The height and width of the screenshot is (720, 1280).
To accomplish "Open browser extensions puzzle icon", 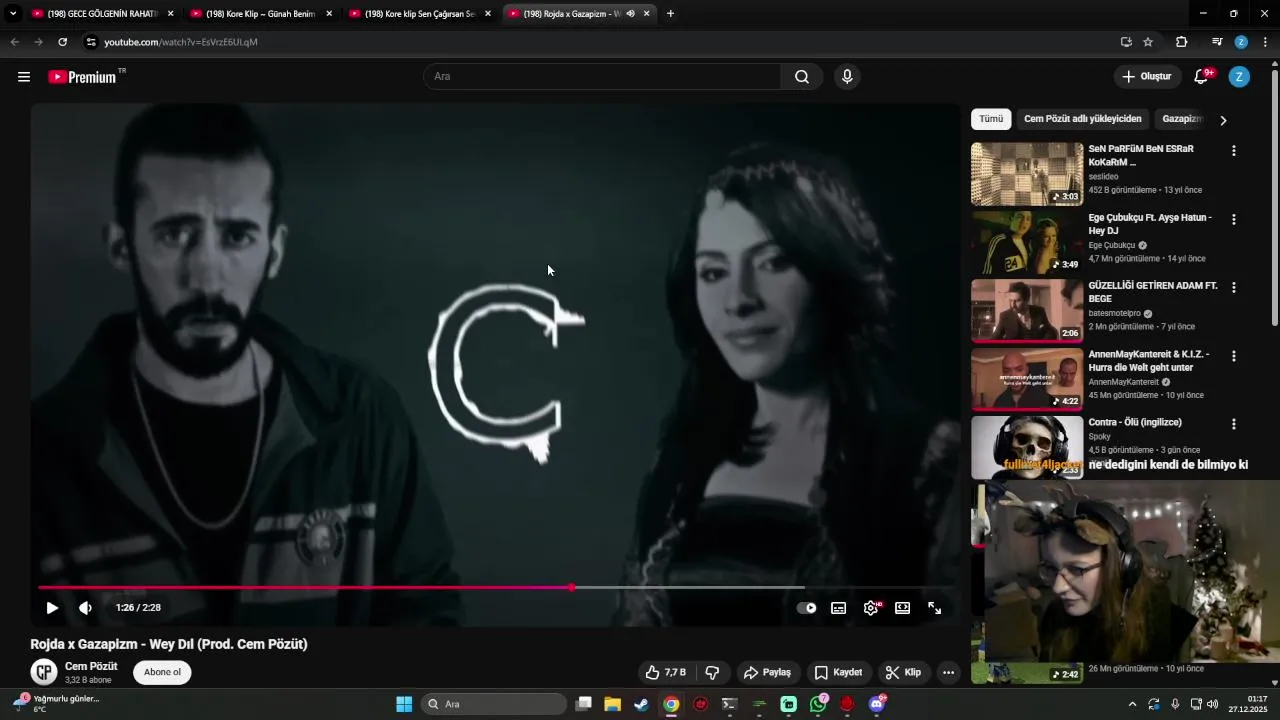I will (x=1181, y=42).
